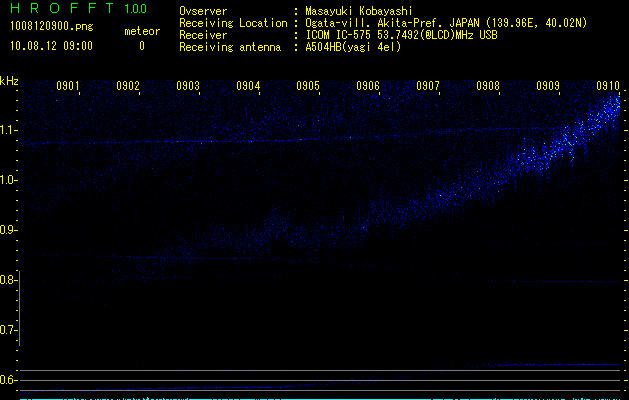
Task: Click the 0904 time marker
Action: (248, 86)
